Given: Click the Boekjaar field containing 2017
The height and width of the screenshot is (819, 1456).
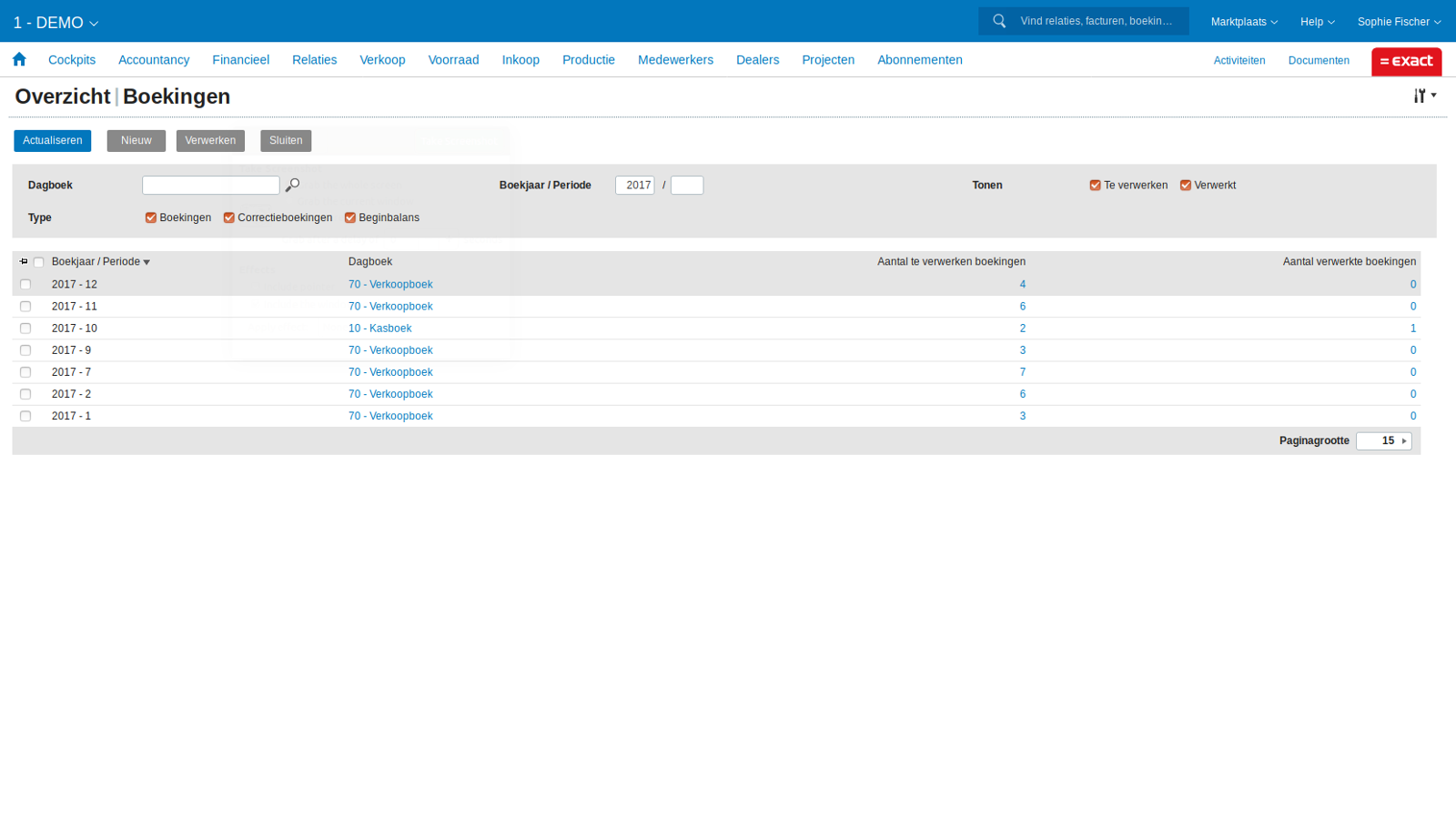Looking at the screenshot, I should 636,184.
